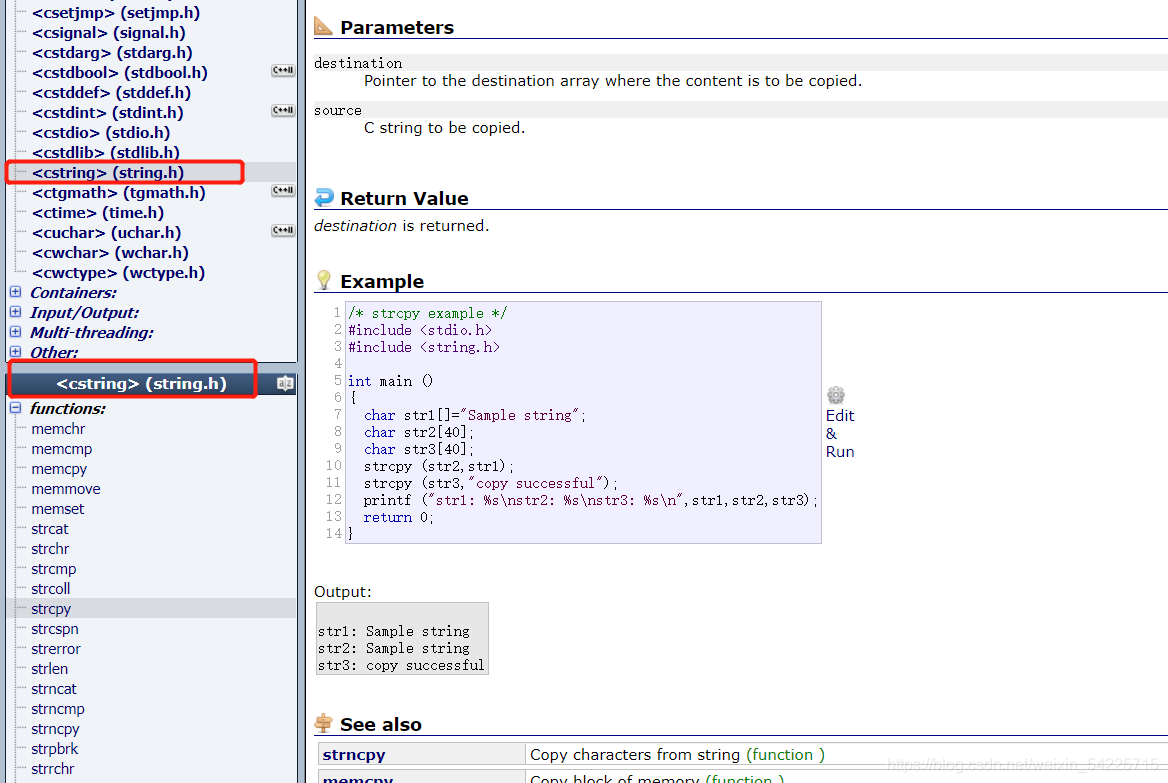
Task: Click the <cstring> (string.h) panel header title
Action: [142, 384]
